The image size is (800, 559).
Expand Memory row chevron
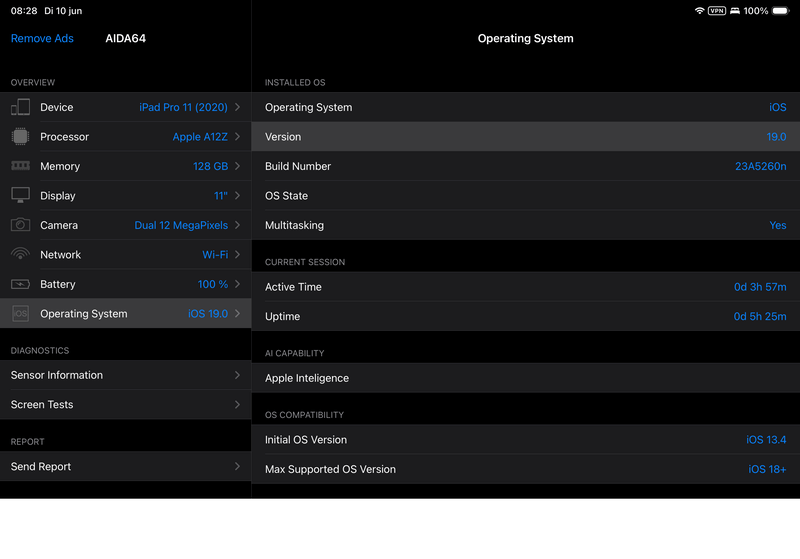pos(237,166)
